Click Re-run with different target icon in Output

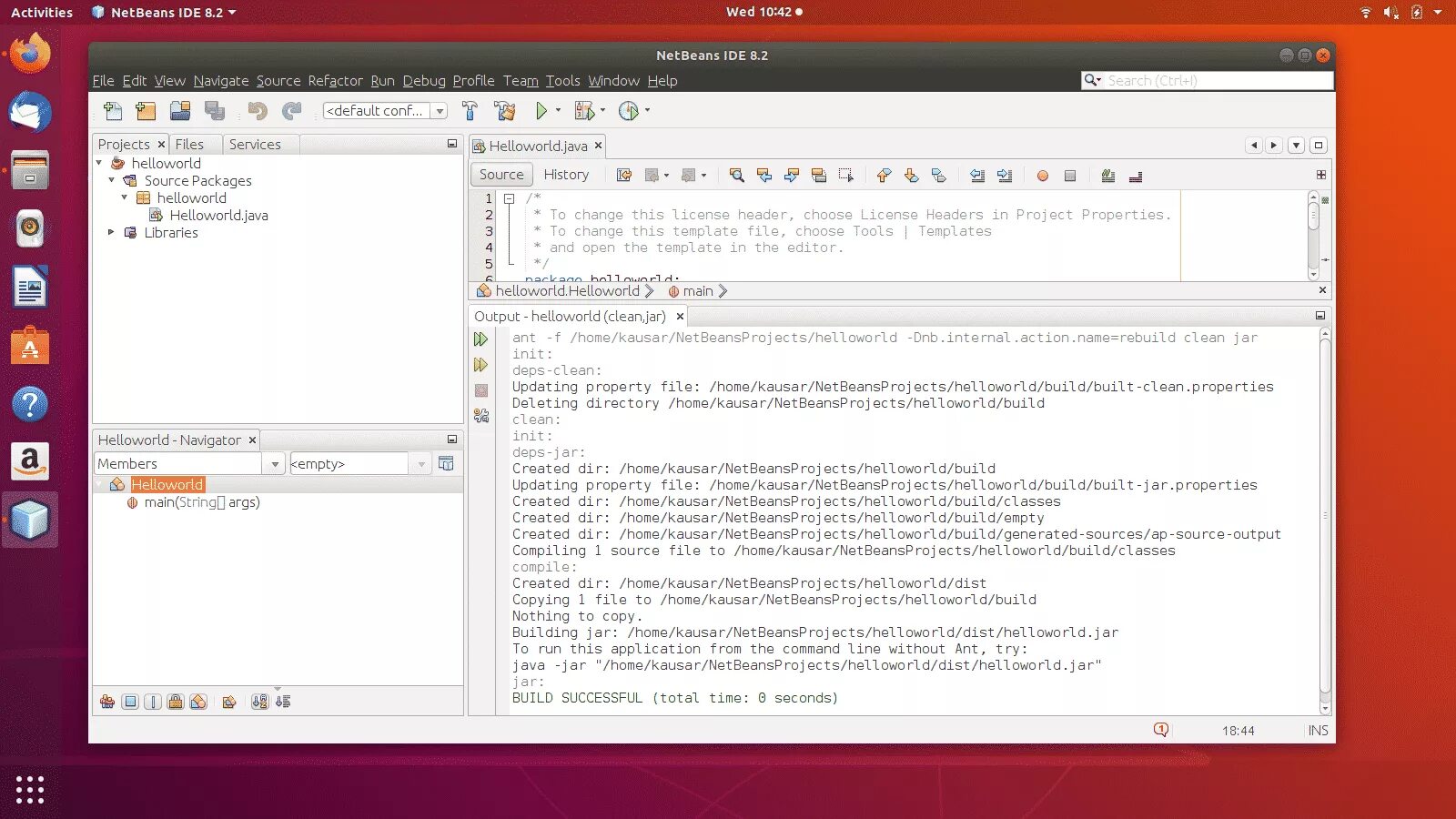(x=481, y=365)
